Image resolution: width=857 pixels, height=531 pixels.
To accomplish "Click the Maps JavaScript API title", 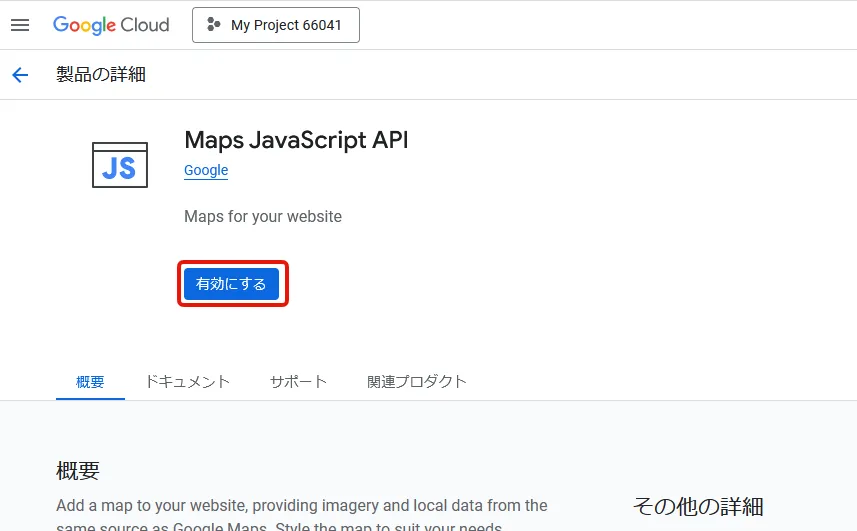I will (296, 140).
